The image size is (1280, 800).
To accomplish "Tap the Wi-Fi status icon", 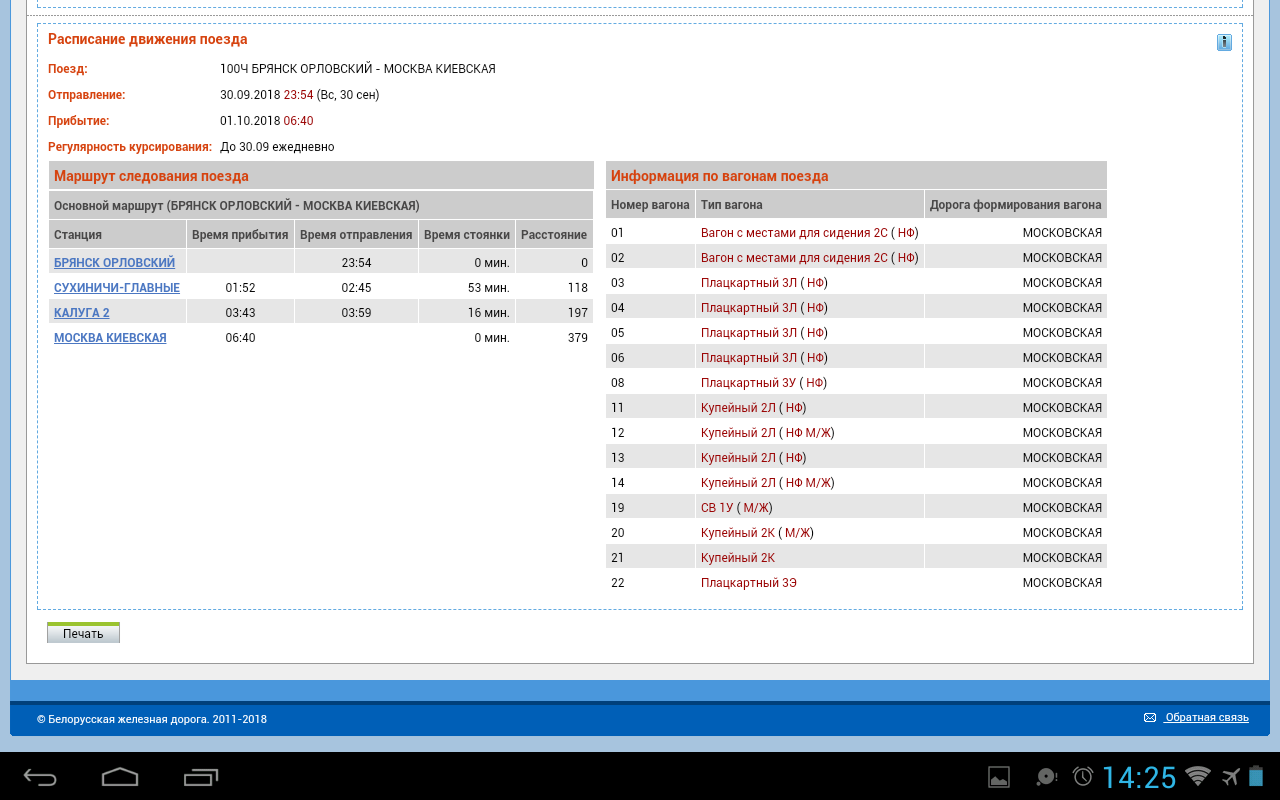I will pos(1197,776).
